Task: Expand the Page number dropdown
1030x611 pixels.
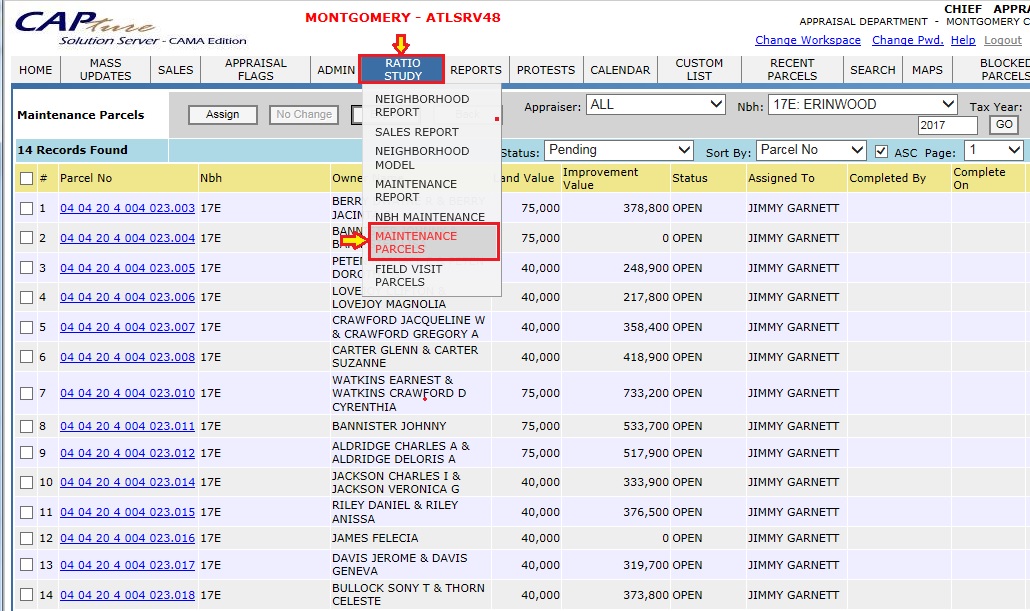Action: pyautogui.click(x=993, y=151)
